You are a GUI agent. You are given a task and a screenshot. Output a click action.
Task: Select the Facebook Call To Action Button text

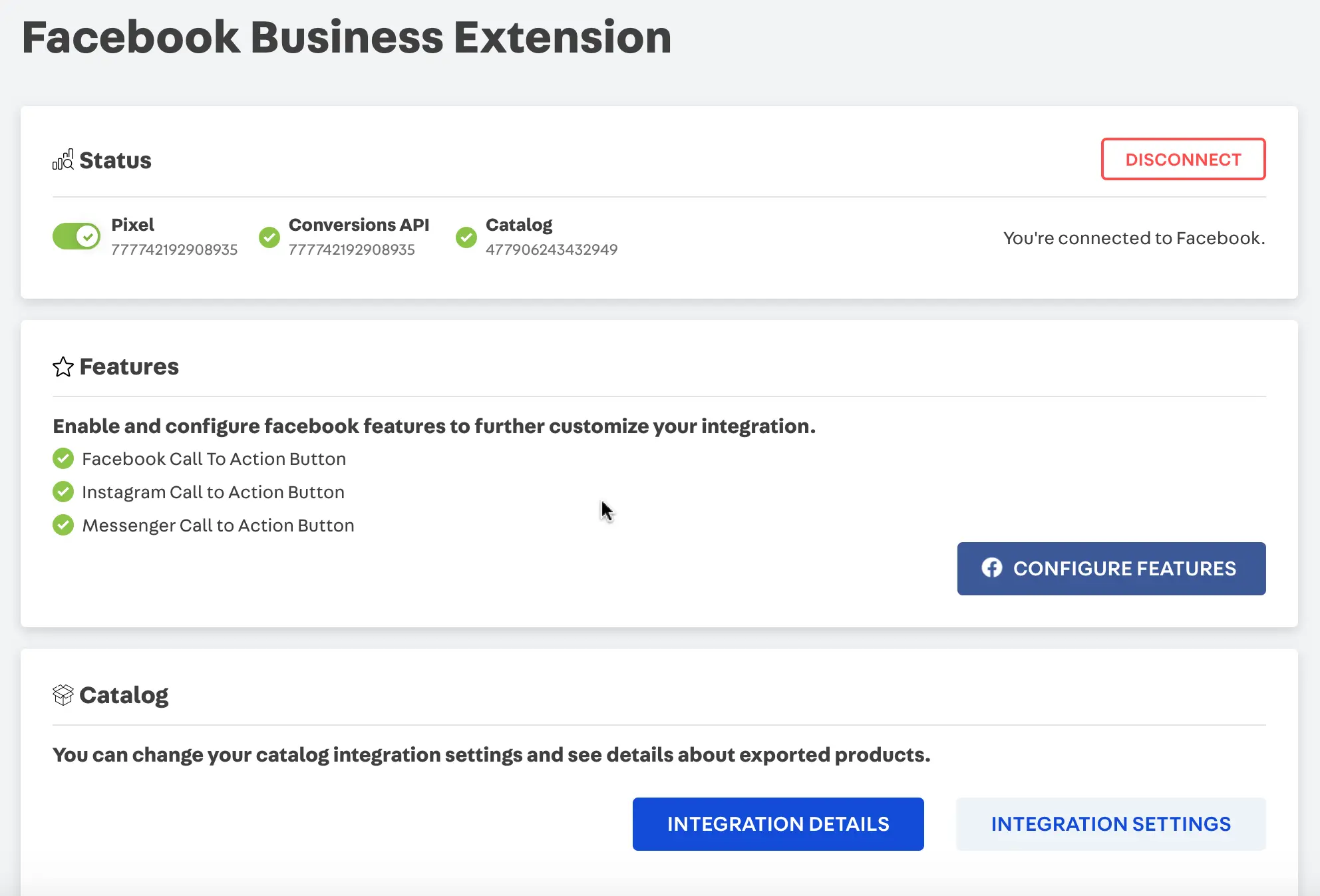pyautogui.click(x=214, y=459)
